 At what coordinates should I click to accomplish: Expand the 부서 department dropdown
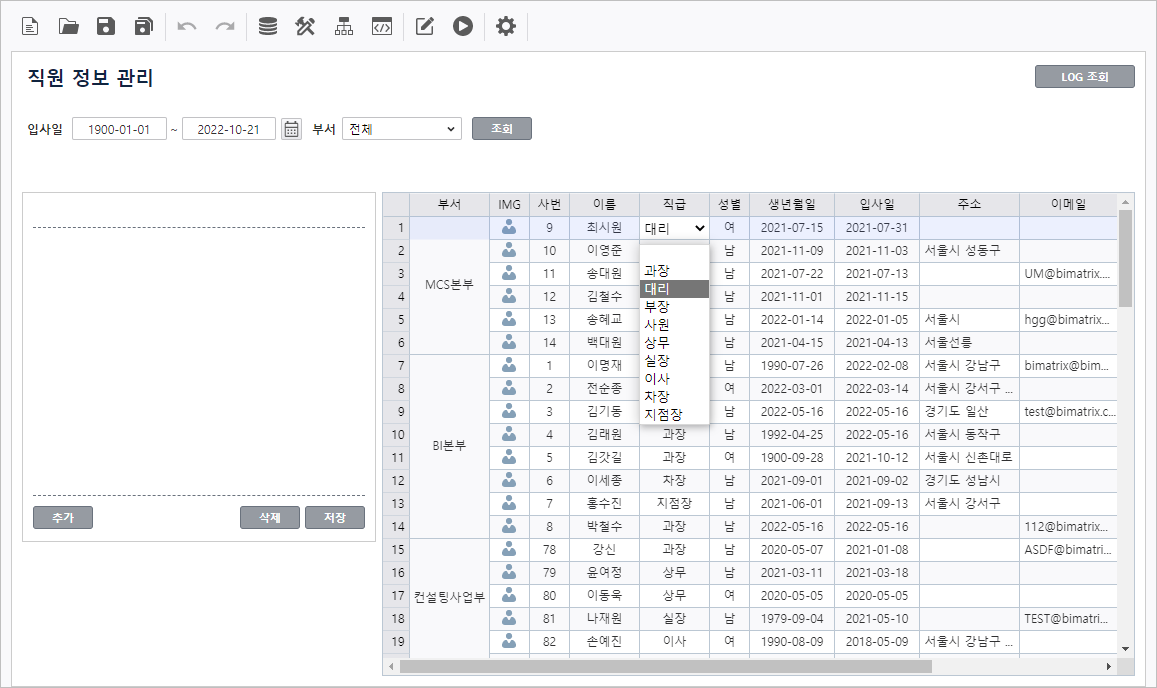[401, 129]
